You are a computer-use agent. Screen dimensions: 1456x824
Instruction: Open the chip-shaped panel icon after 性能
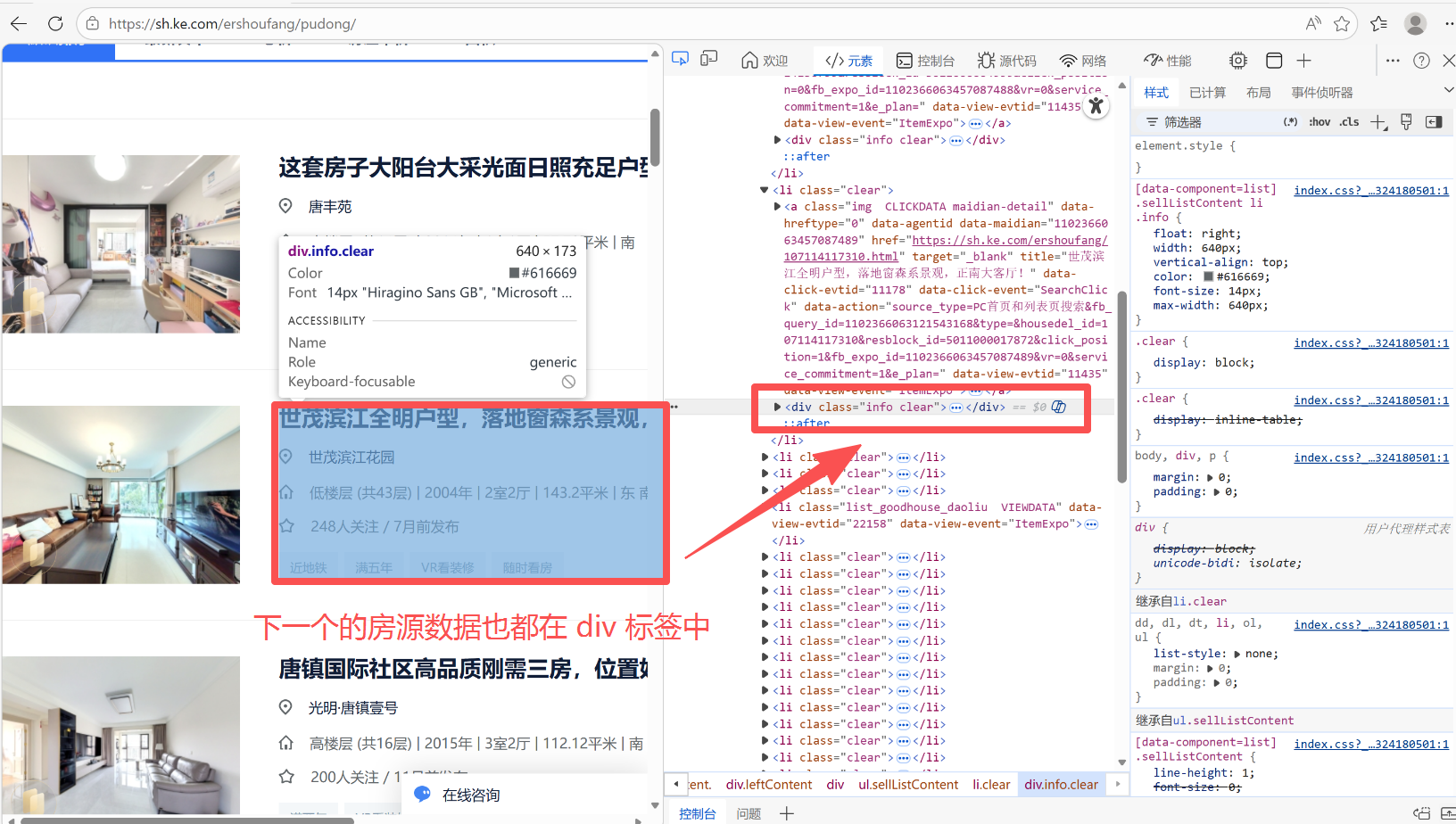point(1238,61)
